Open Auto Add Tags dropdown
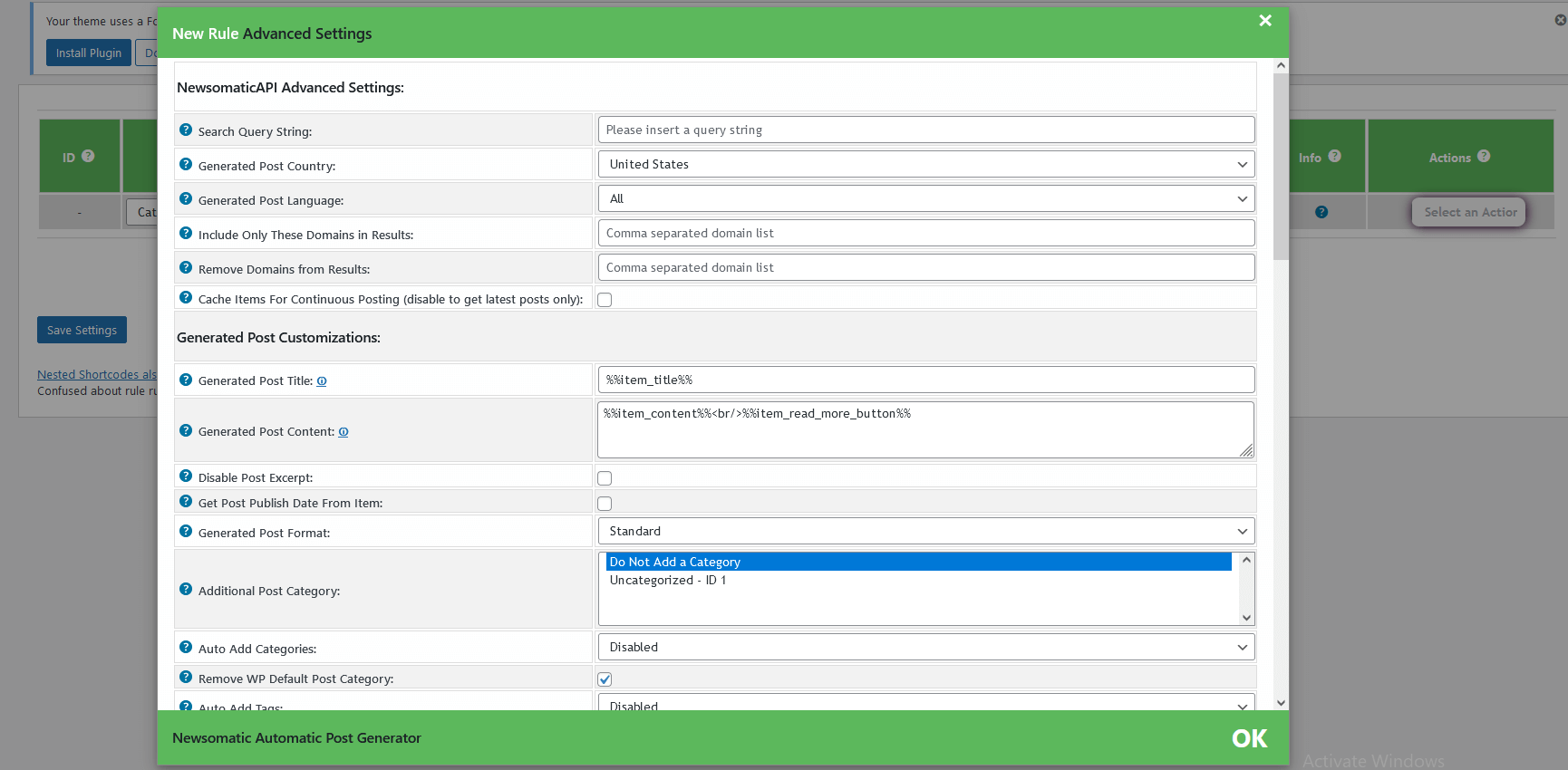The image size is (1568, 770). click(926, 703)
